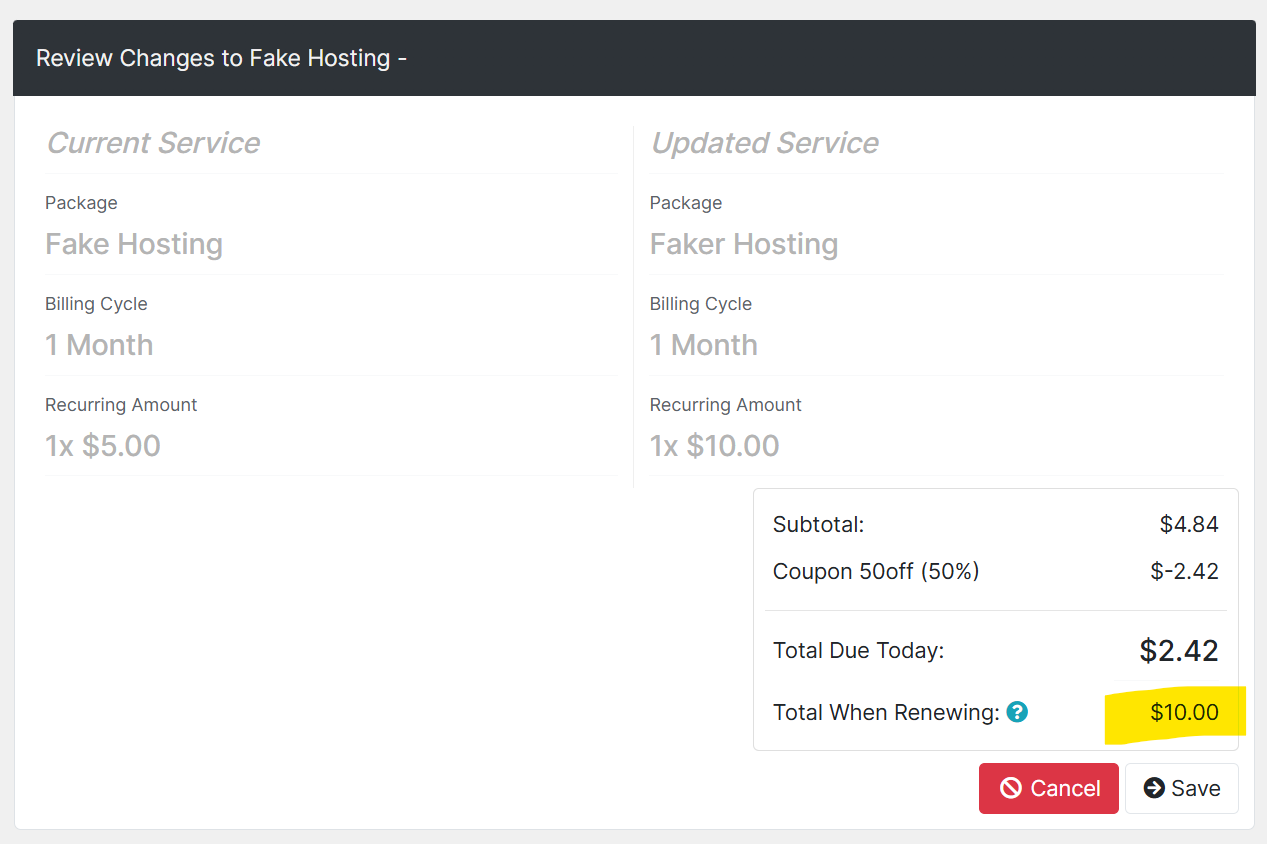Click the prohibition icon inside the Cancel button
The height and width of the screenshot is (844, 1267).
(1011, 789)
